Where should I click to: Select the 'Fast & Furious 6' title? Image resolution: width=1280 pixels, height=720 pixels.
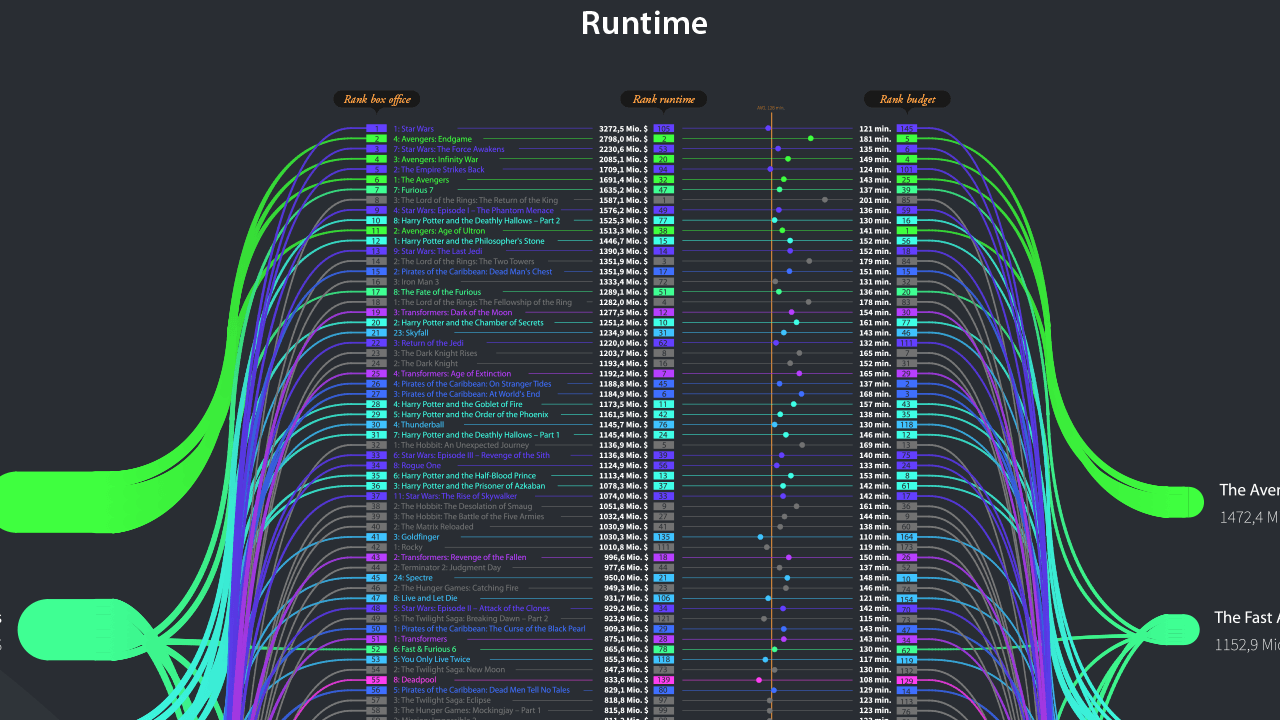425,649
